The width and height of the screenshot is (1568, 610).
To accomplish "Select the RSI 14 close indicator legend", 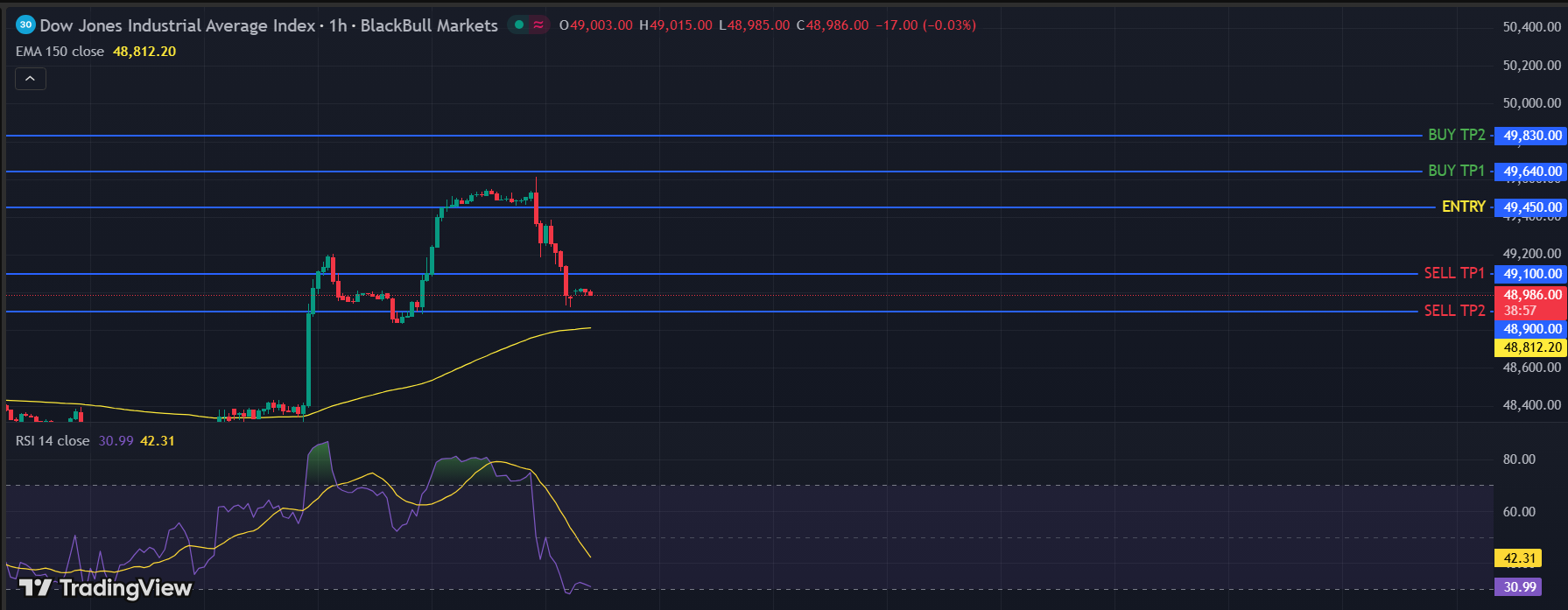I will [x=53, y=441].
